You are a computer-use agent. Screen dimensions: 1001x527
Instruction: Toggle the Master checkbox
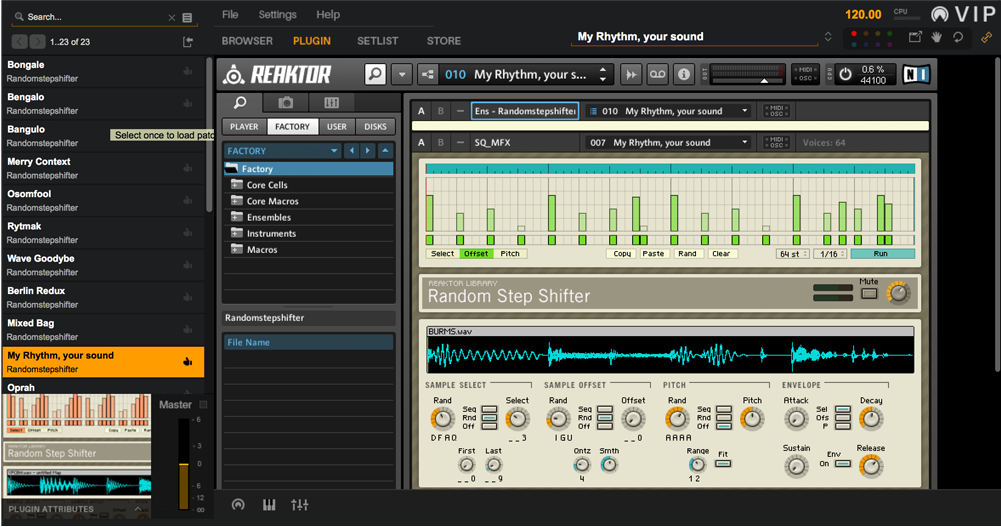pos(204,405)
